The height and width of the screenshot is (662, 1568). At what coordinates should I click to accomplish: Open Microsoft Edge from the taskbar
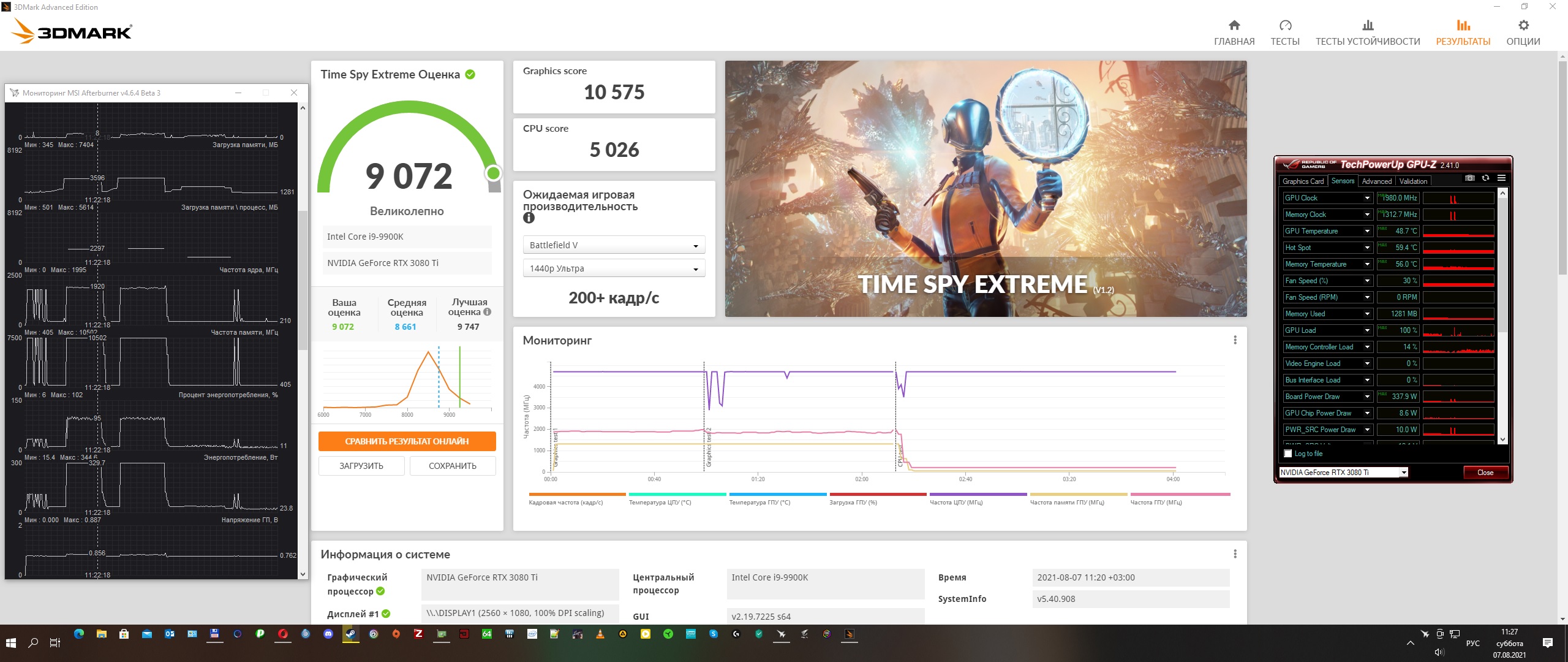pyautogui.click(x=79, y=634)
